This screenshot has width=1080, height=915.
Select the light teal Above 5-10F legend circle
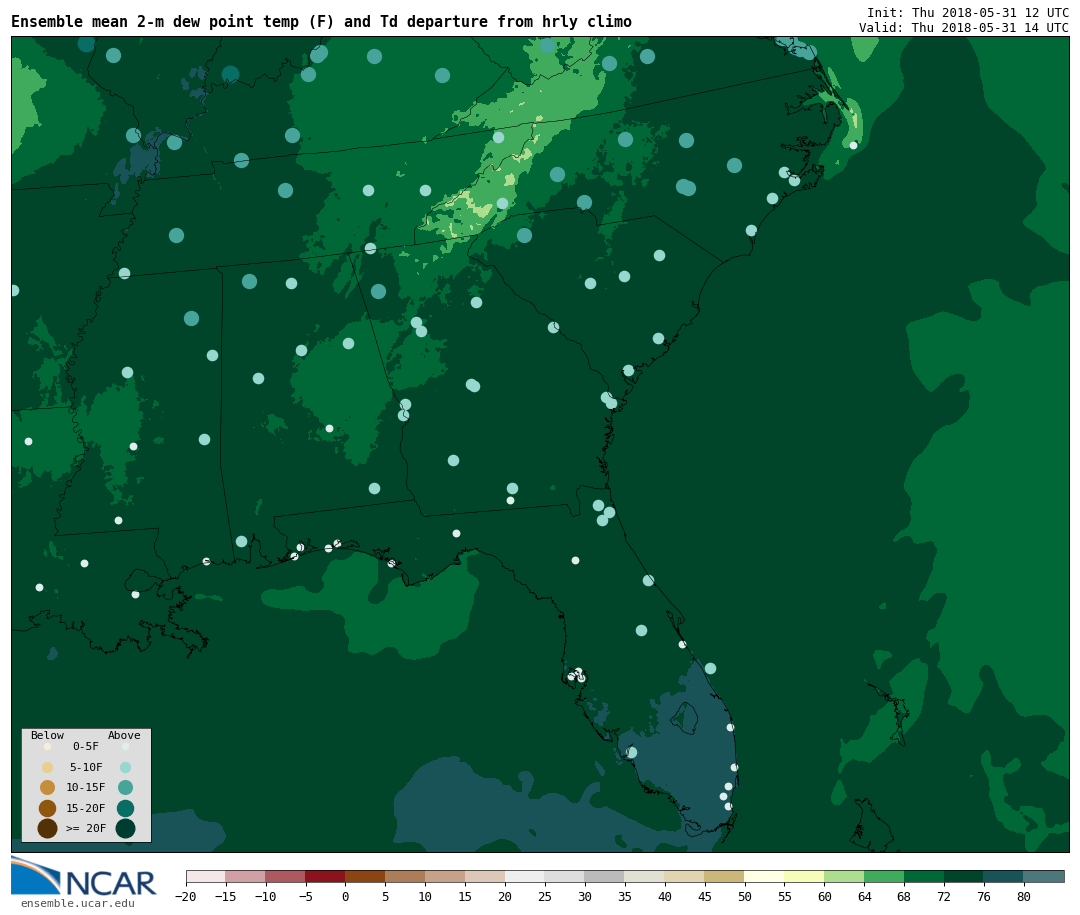click(125, 768)
